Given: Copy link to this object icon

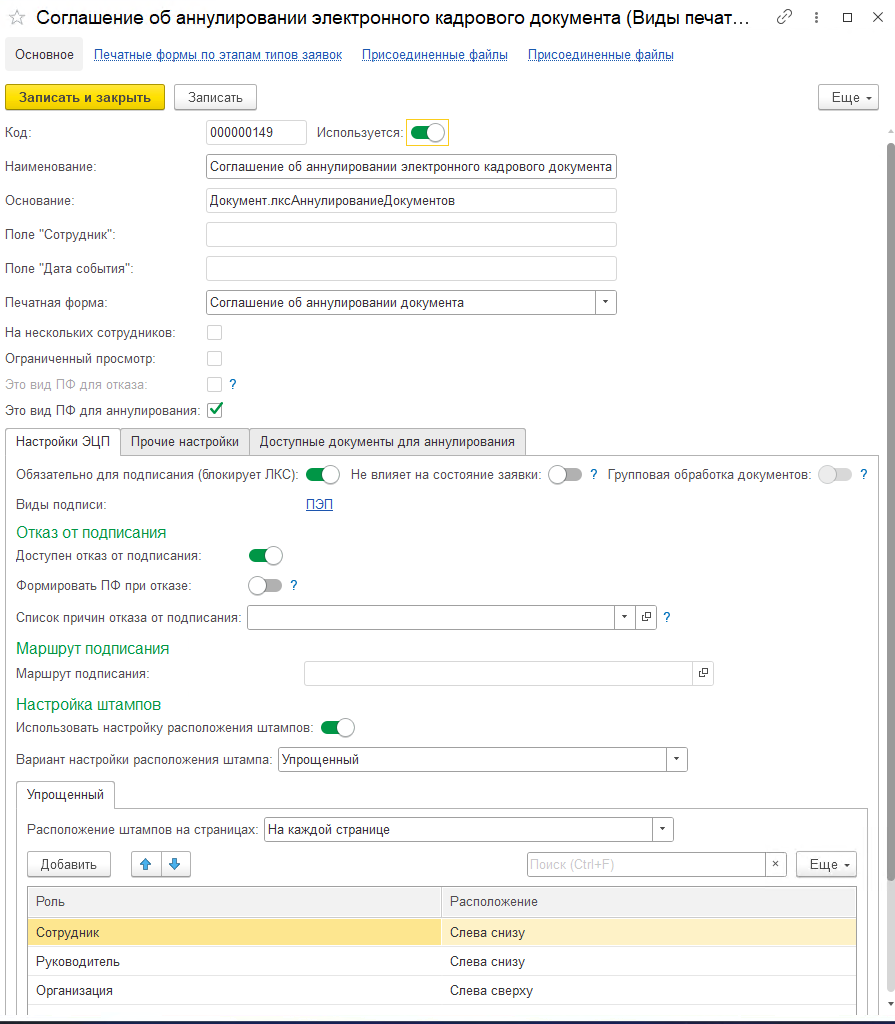Looking at the screenshot, I should pyautogui.click(x=784, y=17).
